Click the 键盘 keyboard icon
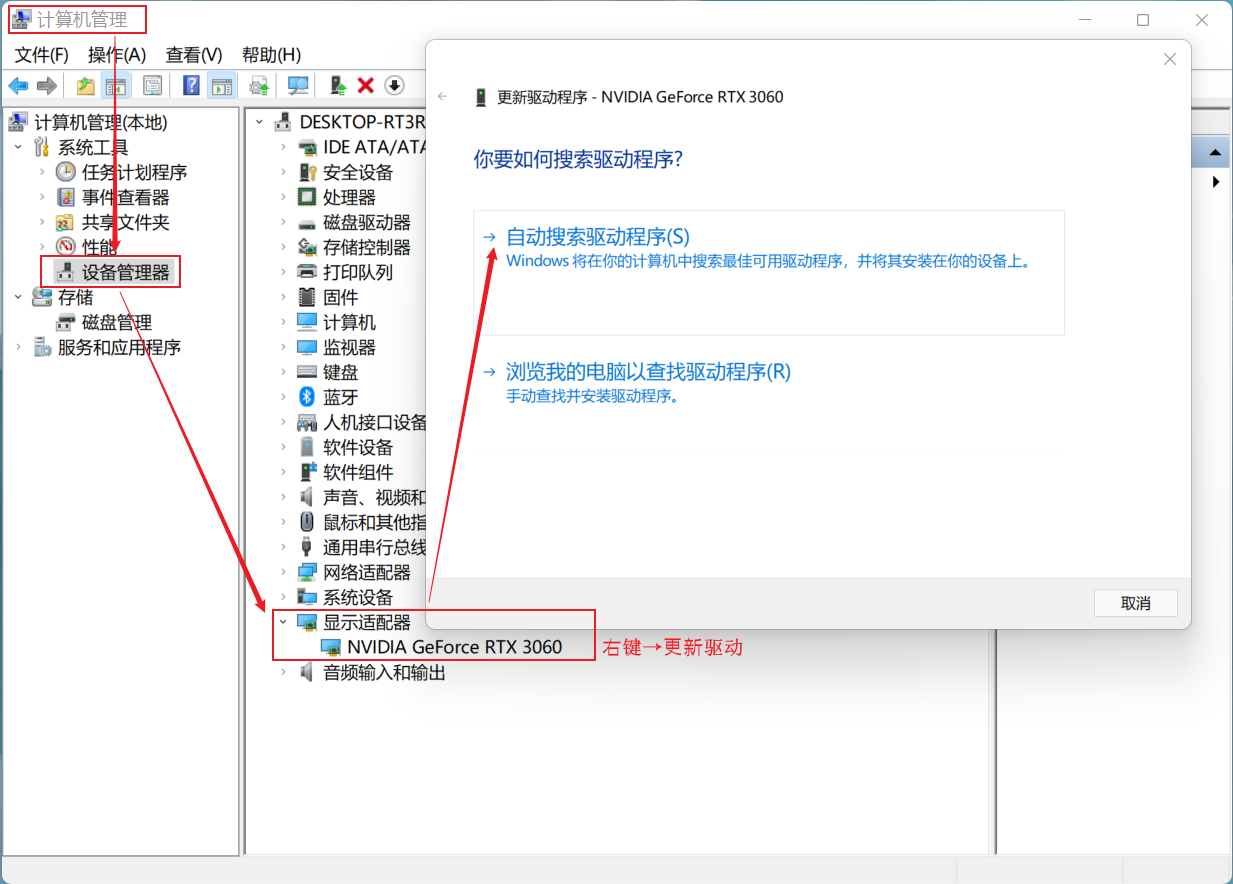Image resolution: width=1233 pixels, height=884 pixels. [308, 372]
